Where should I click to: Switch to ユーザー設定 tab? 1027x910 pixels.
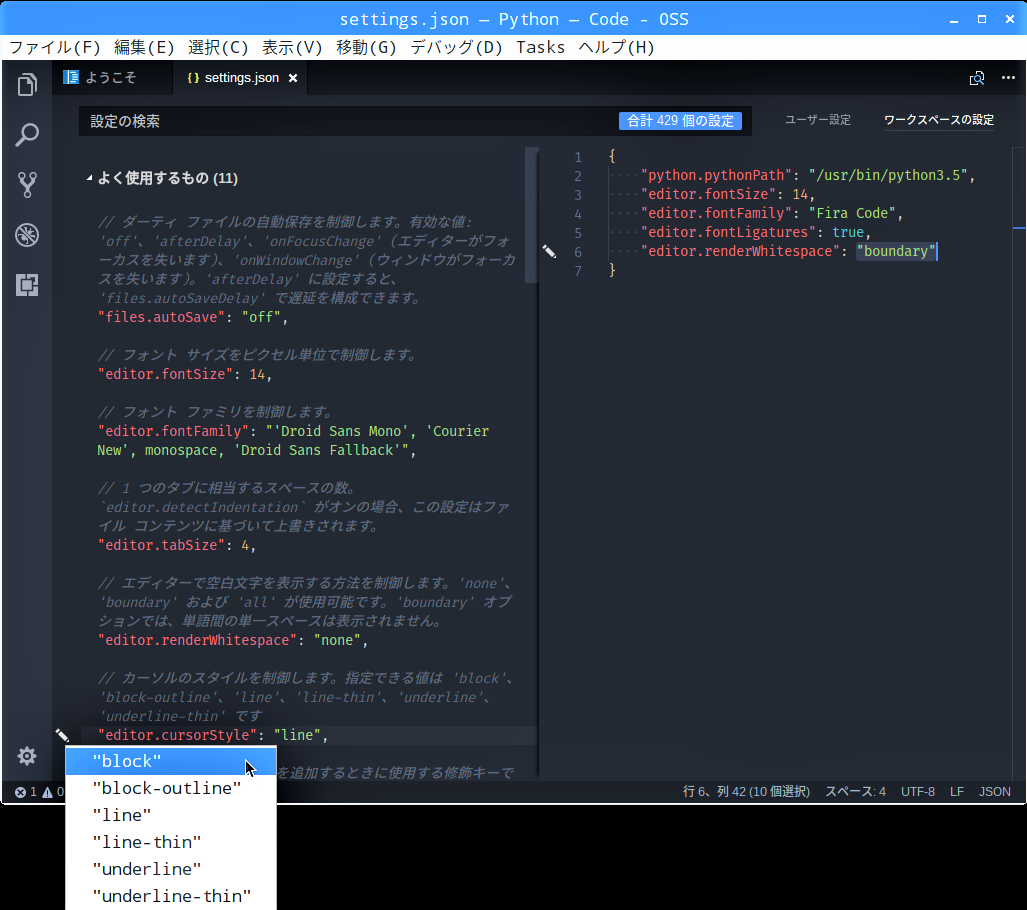[x=817, y=120]
